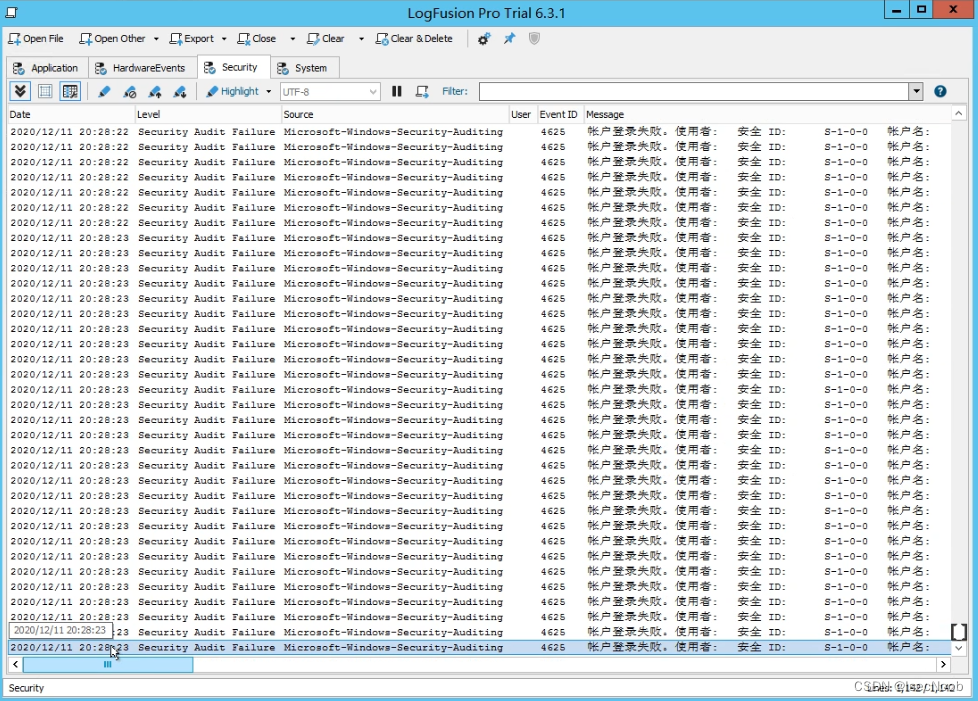Click the horizontal scrollbar thumb
This screenshot has height=701, width=978.
tap(107, 665)
